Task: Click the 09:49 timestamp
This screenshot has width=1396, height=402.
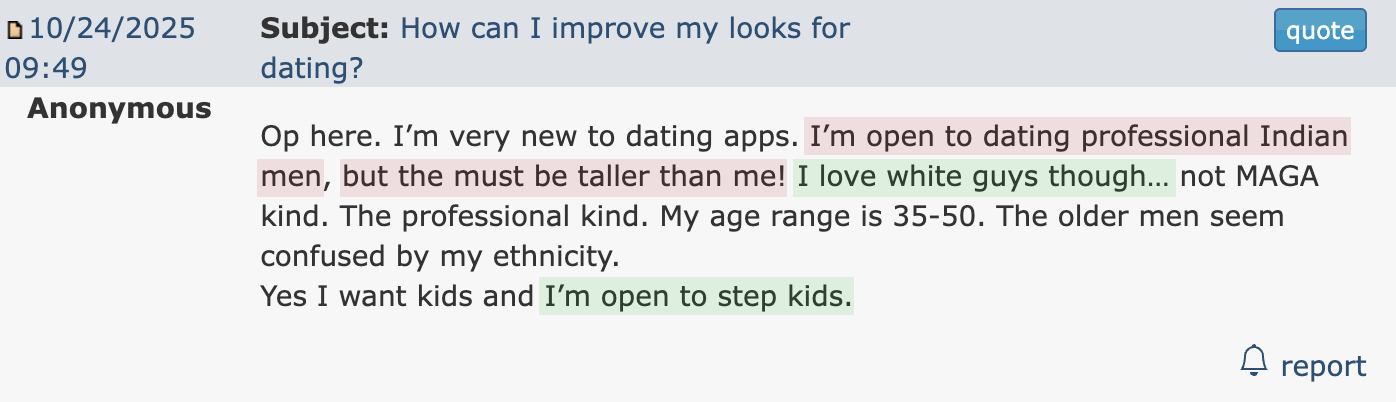Action: point(46,68)
